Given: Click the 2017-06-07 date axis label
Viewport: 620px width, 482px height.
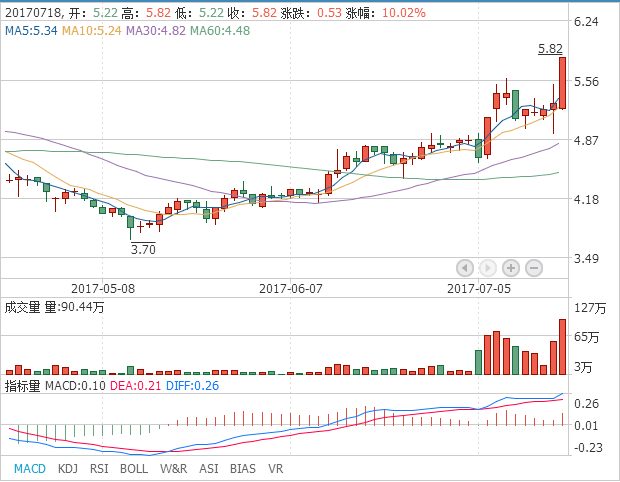Looking at the screenshot, I should point(291,289).
